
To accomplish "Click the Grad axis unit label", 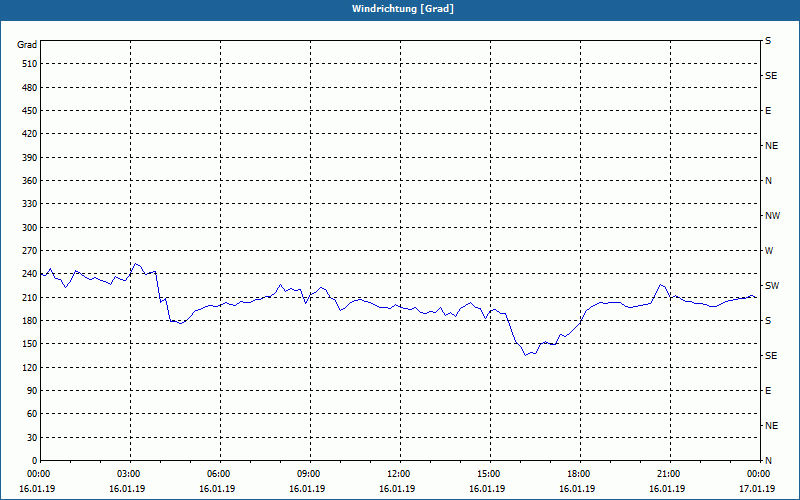I will (27, 45).
